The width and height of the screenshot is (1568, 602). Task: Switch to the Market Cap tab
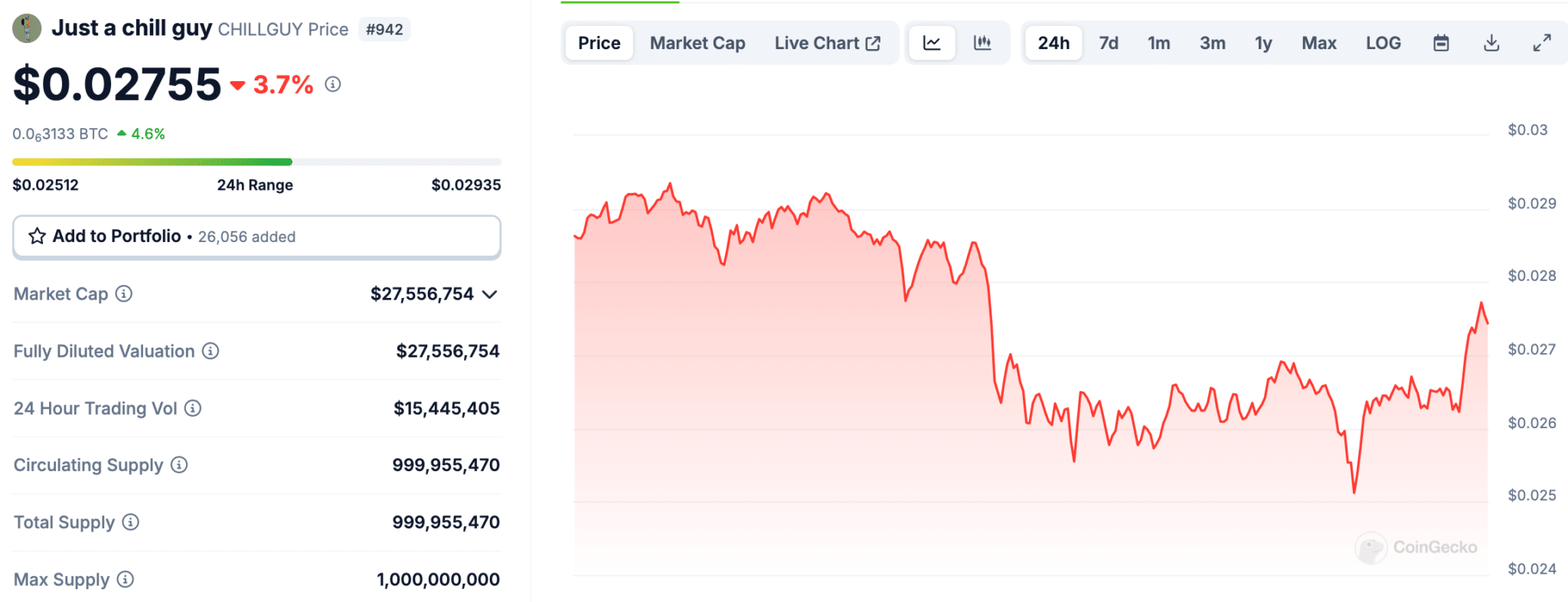click(697, 43)
